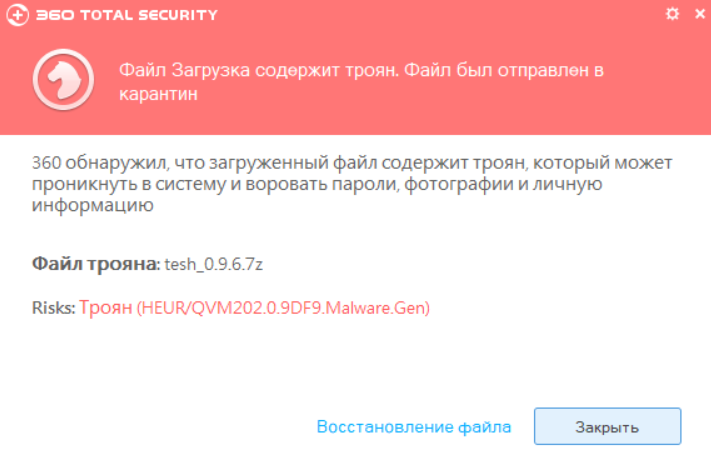The width and height of the screenshot is (711, 462).
Task: Click the header line Файл Загрузка содержит троян
Action: (x=259, y=70)
